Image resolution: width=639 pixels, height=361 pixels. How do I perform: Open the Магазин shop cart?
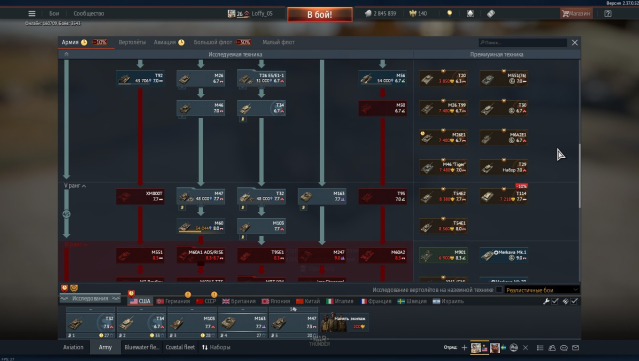575,13
